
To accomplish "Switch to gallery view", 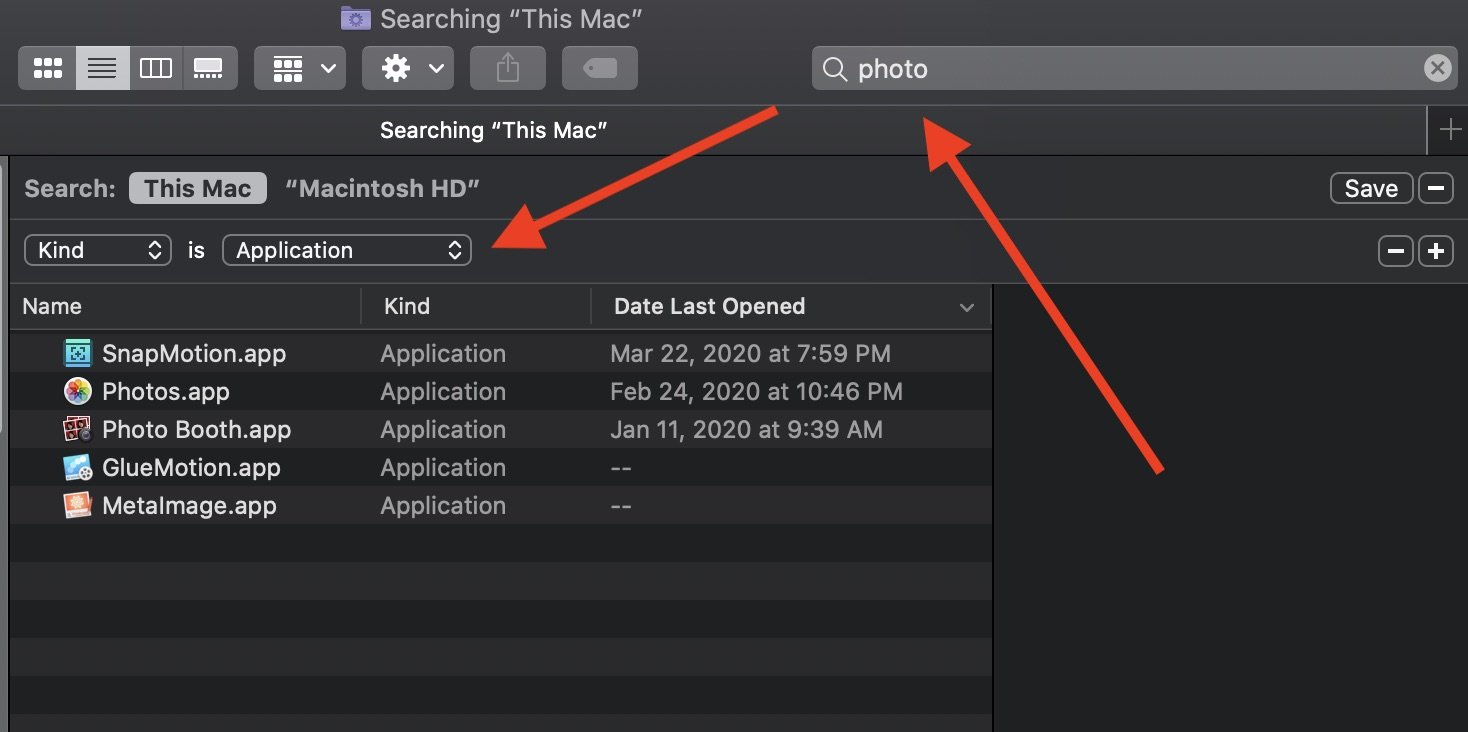I will [x=210, y=69].
